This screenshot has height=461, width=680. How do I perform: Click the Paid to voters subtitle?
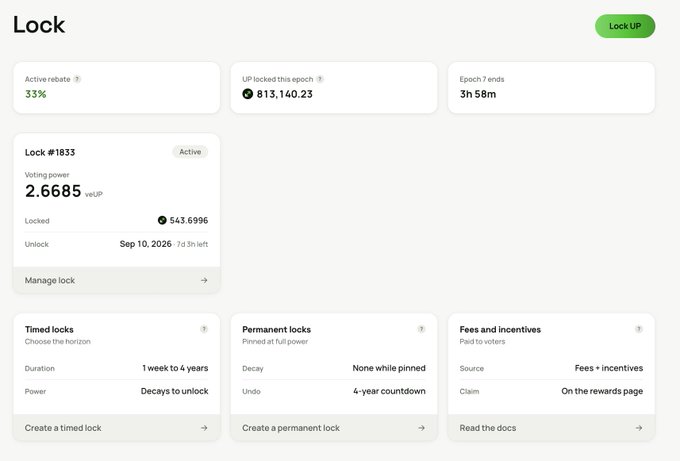(482, 342)
